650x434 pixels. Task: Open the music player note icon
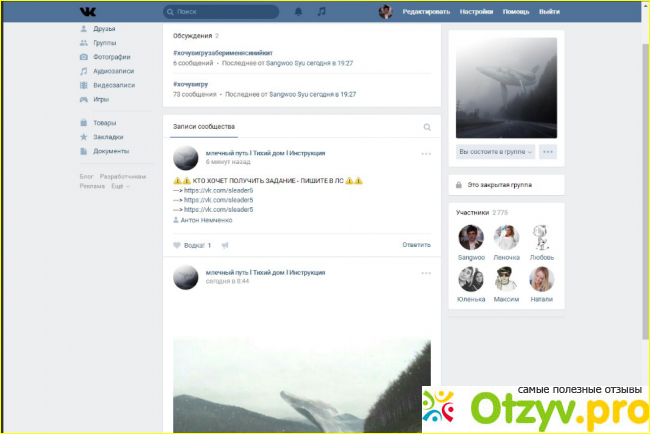pos(321,12)
